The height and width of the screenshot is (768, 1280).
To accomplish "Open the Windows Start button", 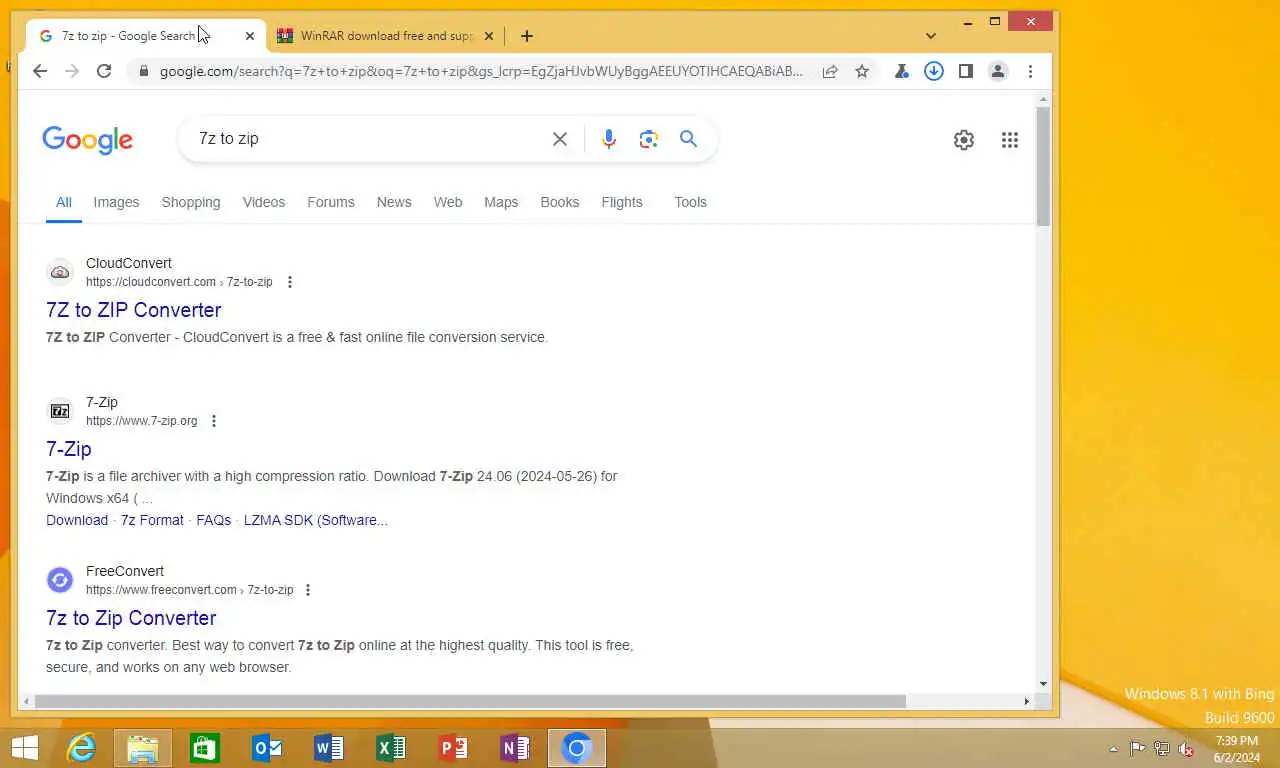I will click(x=24, y=748).
